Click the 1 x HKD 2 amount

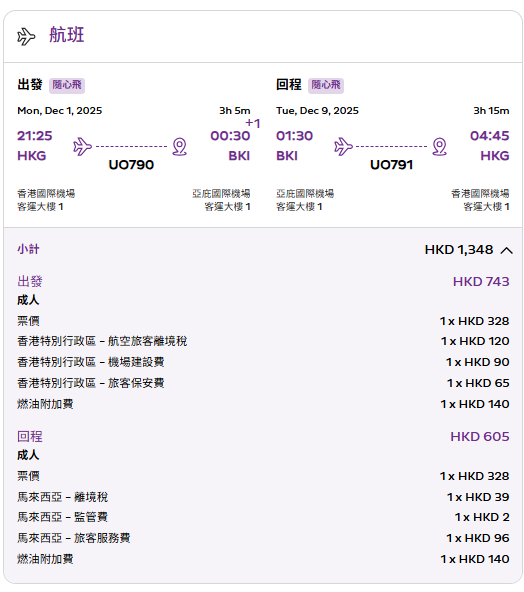482,517
